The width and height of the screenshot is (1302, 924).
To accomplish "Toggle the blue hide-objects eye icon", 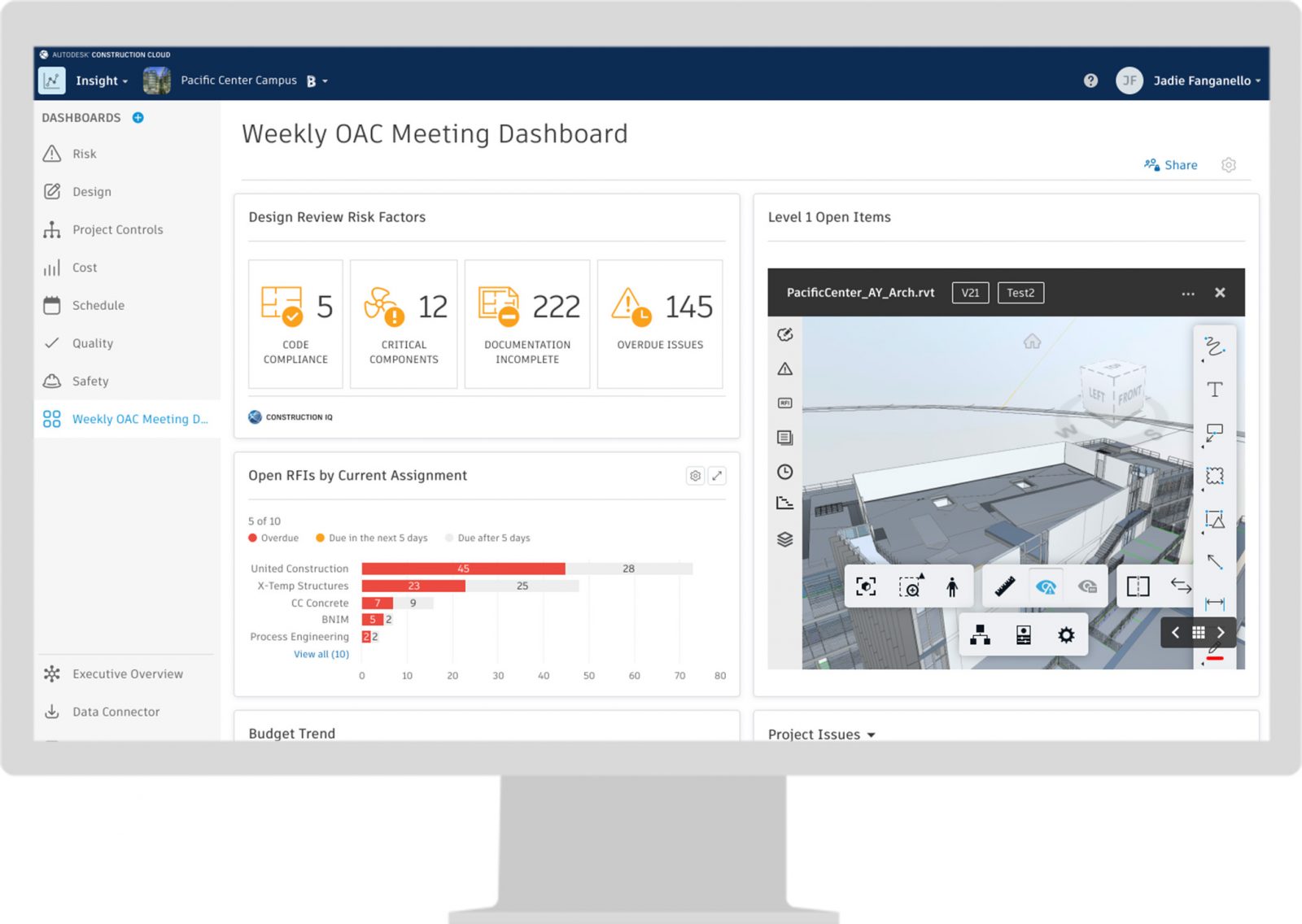I will click(1046, 586).
